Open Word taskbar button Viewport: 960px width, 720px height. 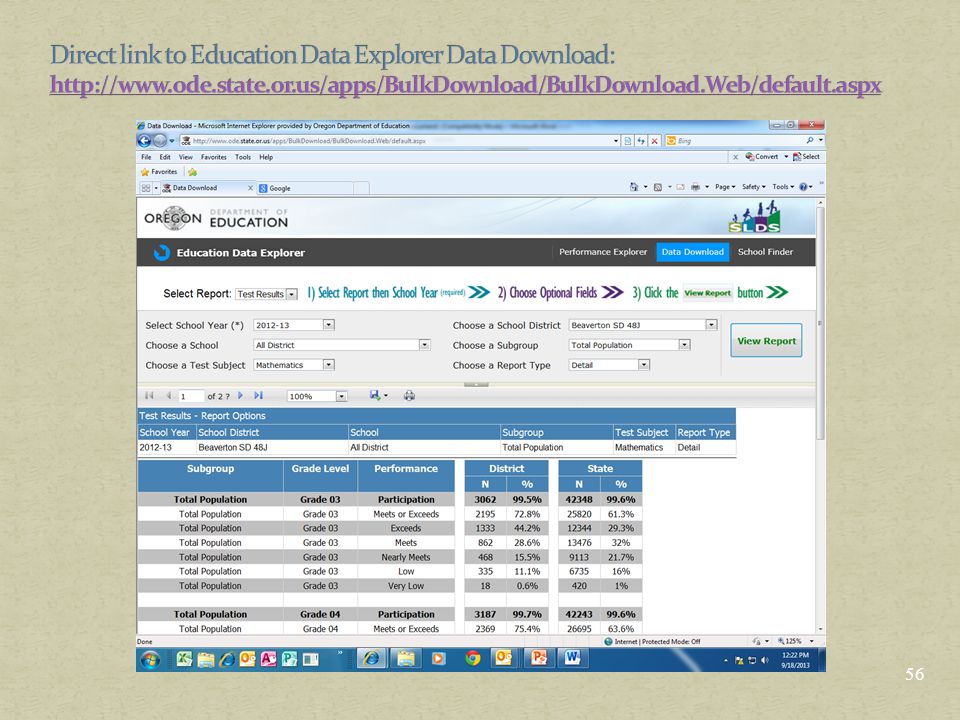point(573,658)
